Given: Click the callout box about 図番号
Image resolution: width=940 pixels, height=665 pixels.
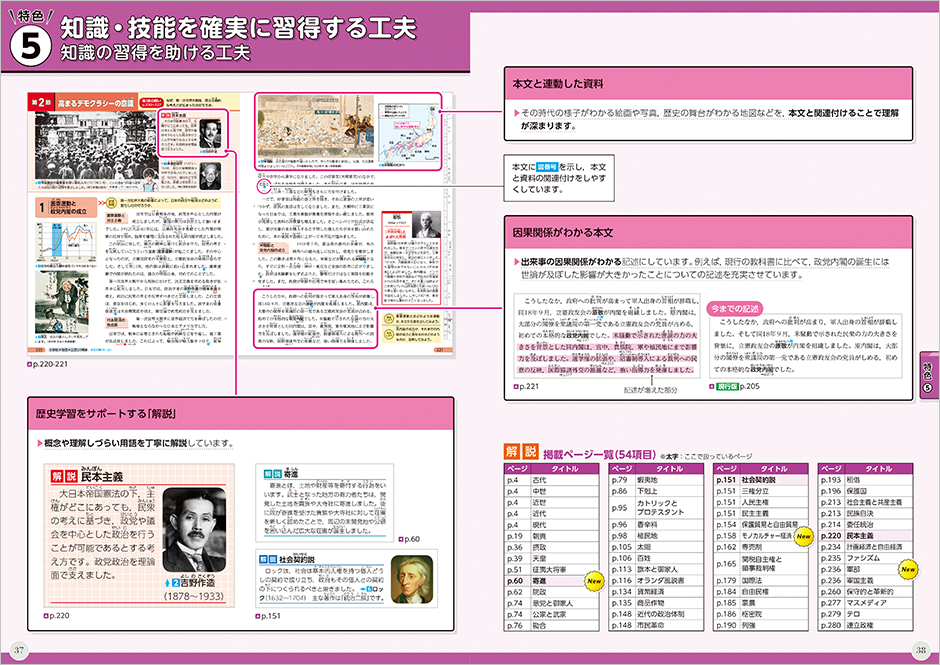Looking at the screenshot, I should click(559, 178).
